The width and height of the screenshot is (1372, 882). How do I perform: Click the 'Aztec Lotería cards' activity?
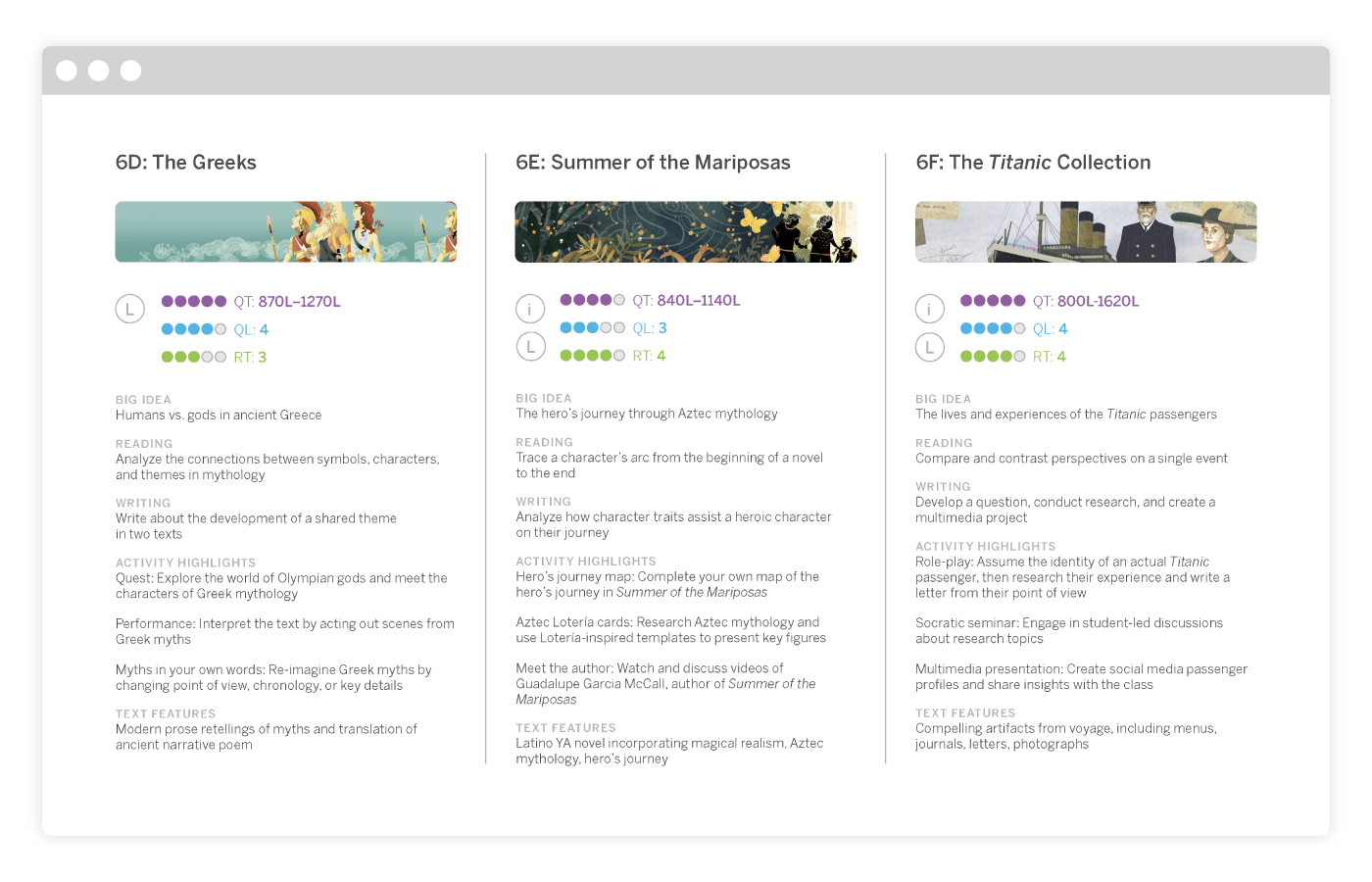(671, 630)
